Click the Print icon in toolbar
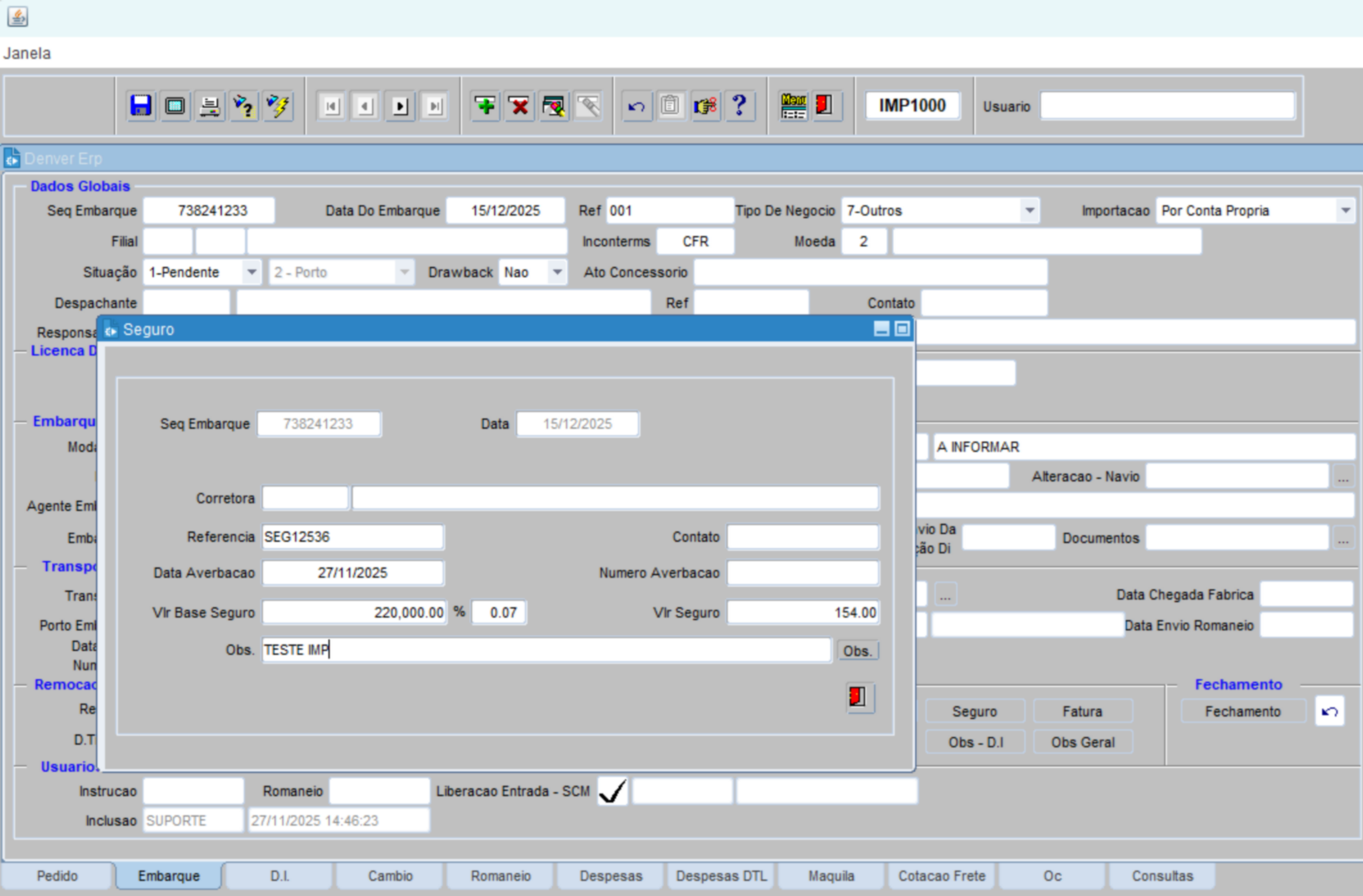Viewport: 1363px width, 896px height. coord(209,105)
